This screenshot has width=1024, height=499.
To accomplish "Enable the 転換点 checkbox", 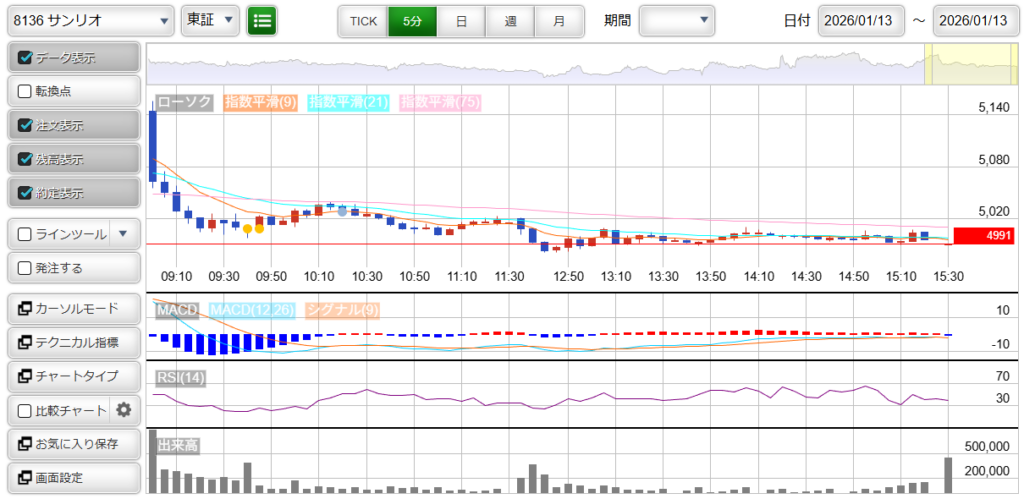I will tap(26, 91).
